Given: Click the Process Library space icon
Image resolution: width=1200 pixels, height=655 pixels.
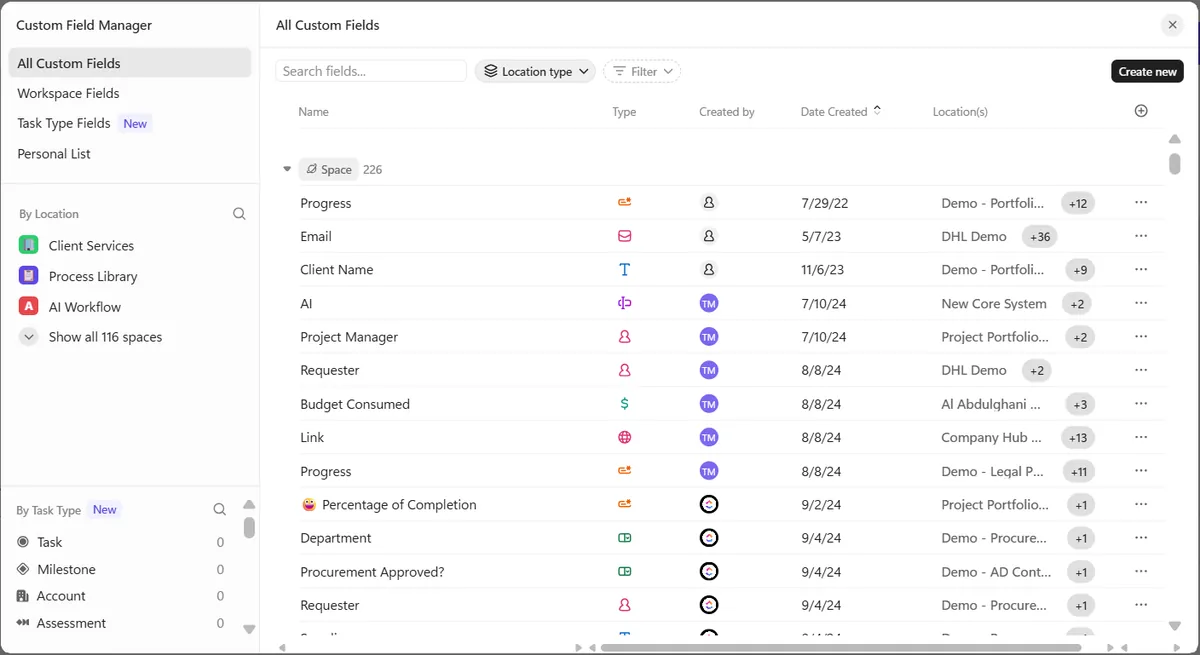Looking at the screenshot, I should pos(28,276).
